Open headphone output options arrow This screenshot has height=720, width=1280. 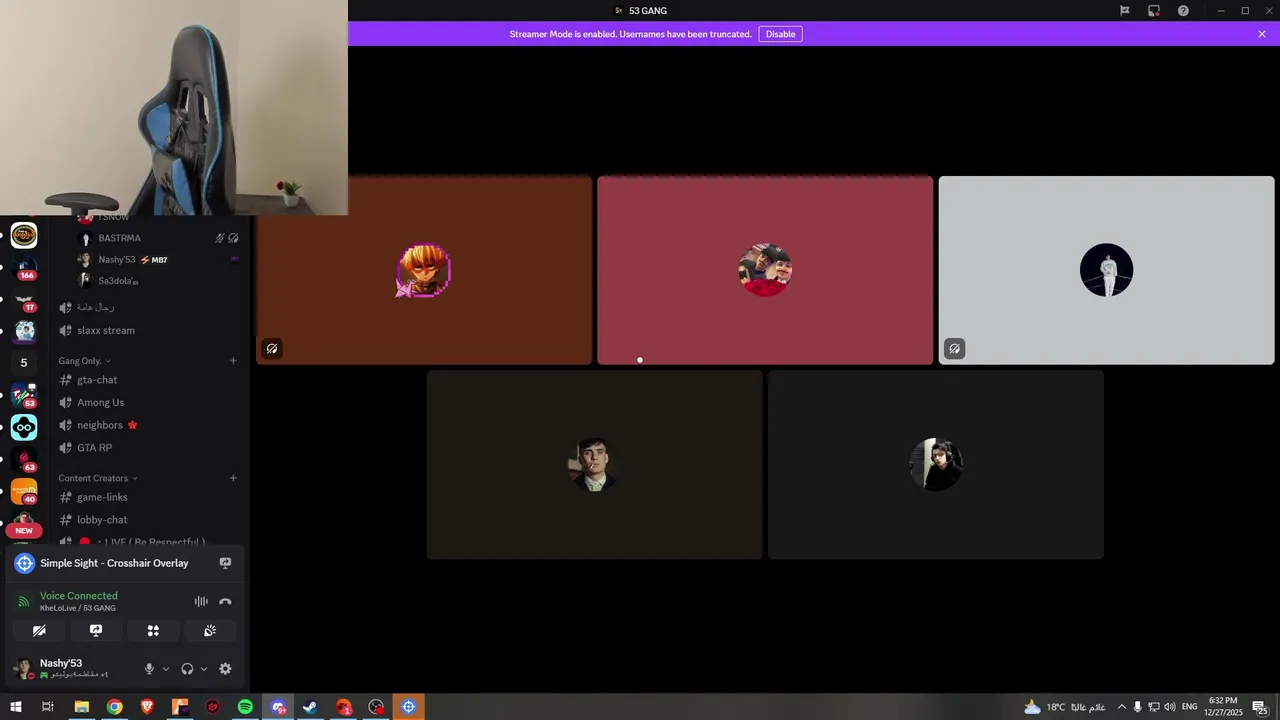pyautogui.click(x=204, y=669)
